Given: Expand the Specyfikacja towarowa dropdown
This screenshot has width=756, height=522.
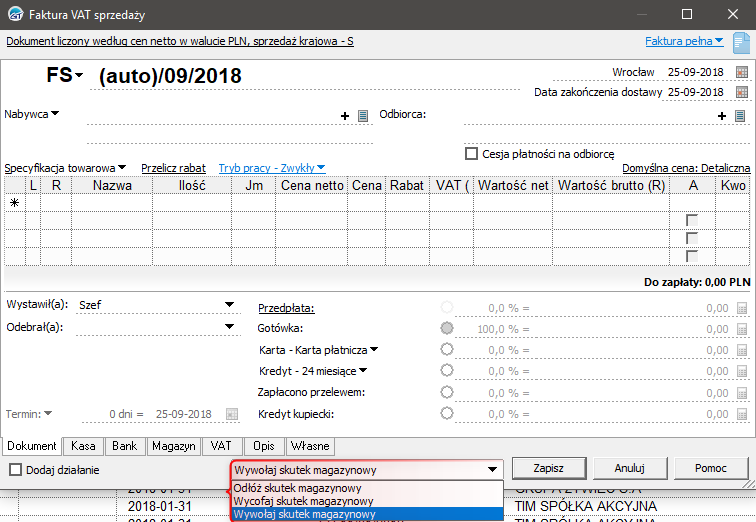Looking at the screenshot, I should point(65,168).
